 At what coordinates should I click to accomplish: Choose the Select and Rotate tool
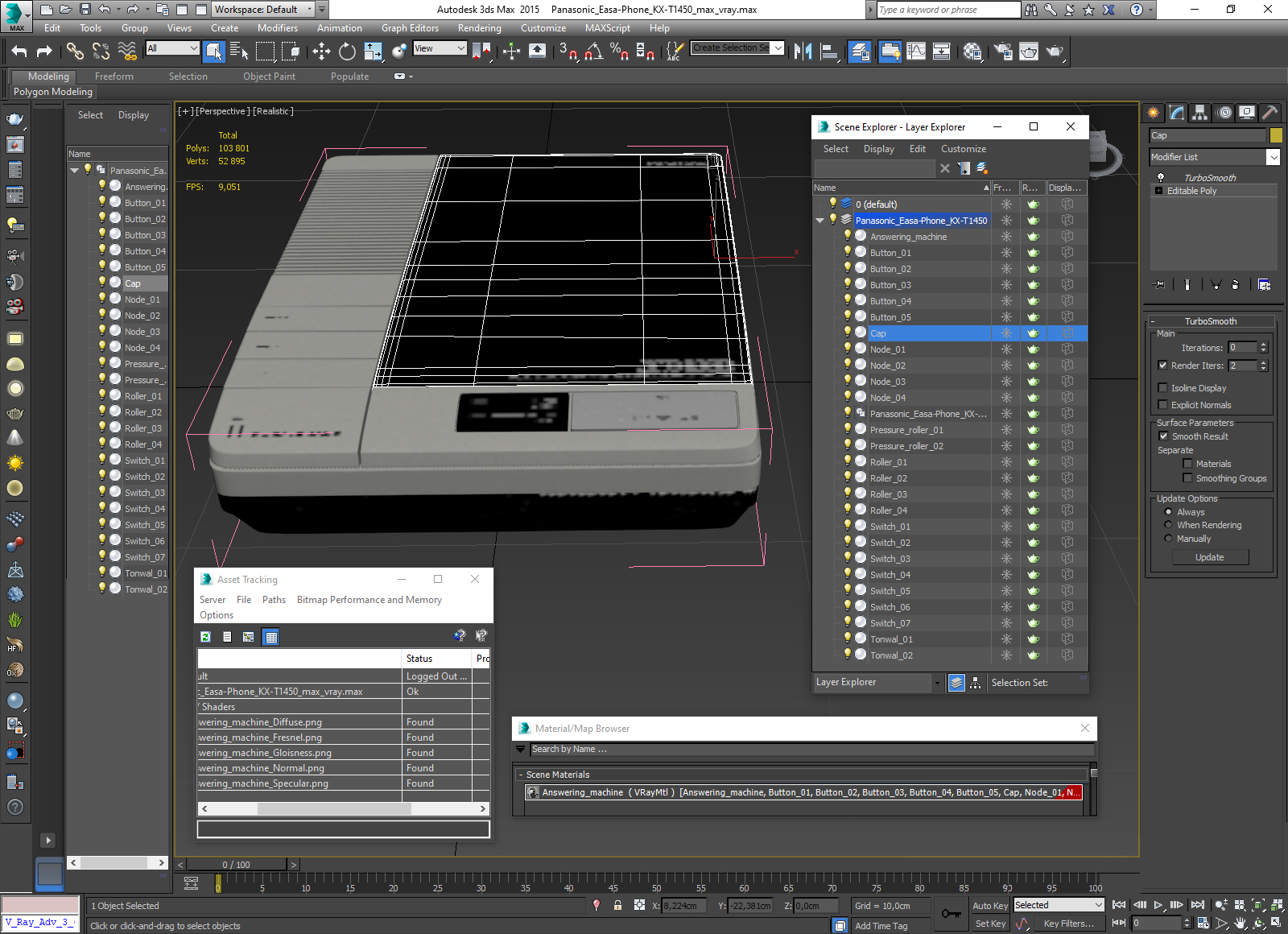coord(347,52)
